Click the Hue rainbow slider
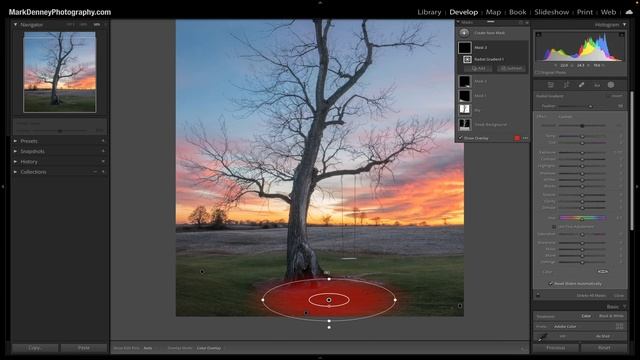The image size is (640, 360). point(582,218)
